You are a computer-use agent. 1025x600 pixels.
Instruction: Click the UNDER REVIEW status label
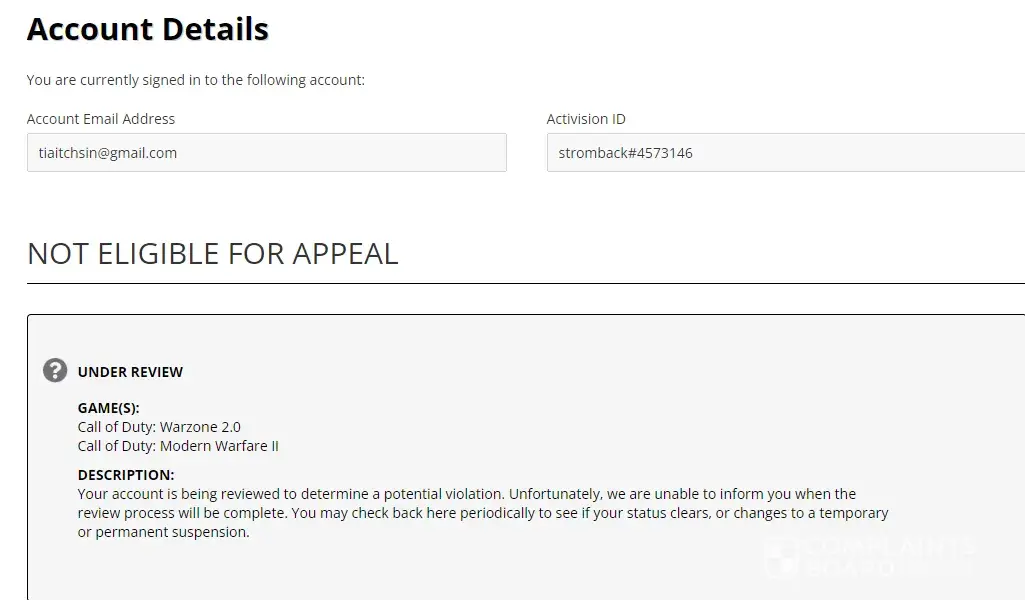[131, 372]
